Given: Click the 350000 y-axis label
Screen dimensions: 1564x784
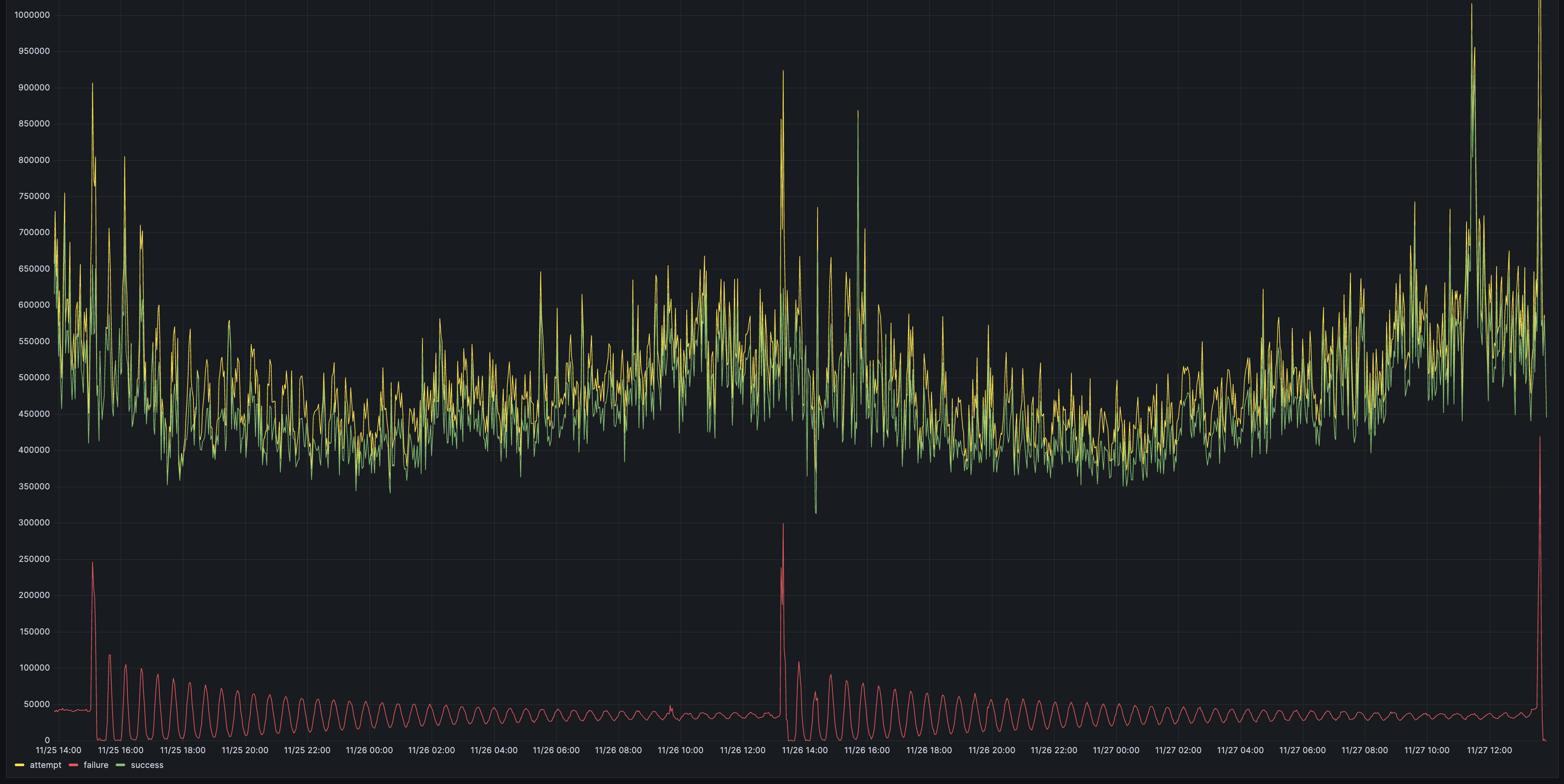Looking at the screenshot, I should (x=34, y=487).
